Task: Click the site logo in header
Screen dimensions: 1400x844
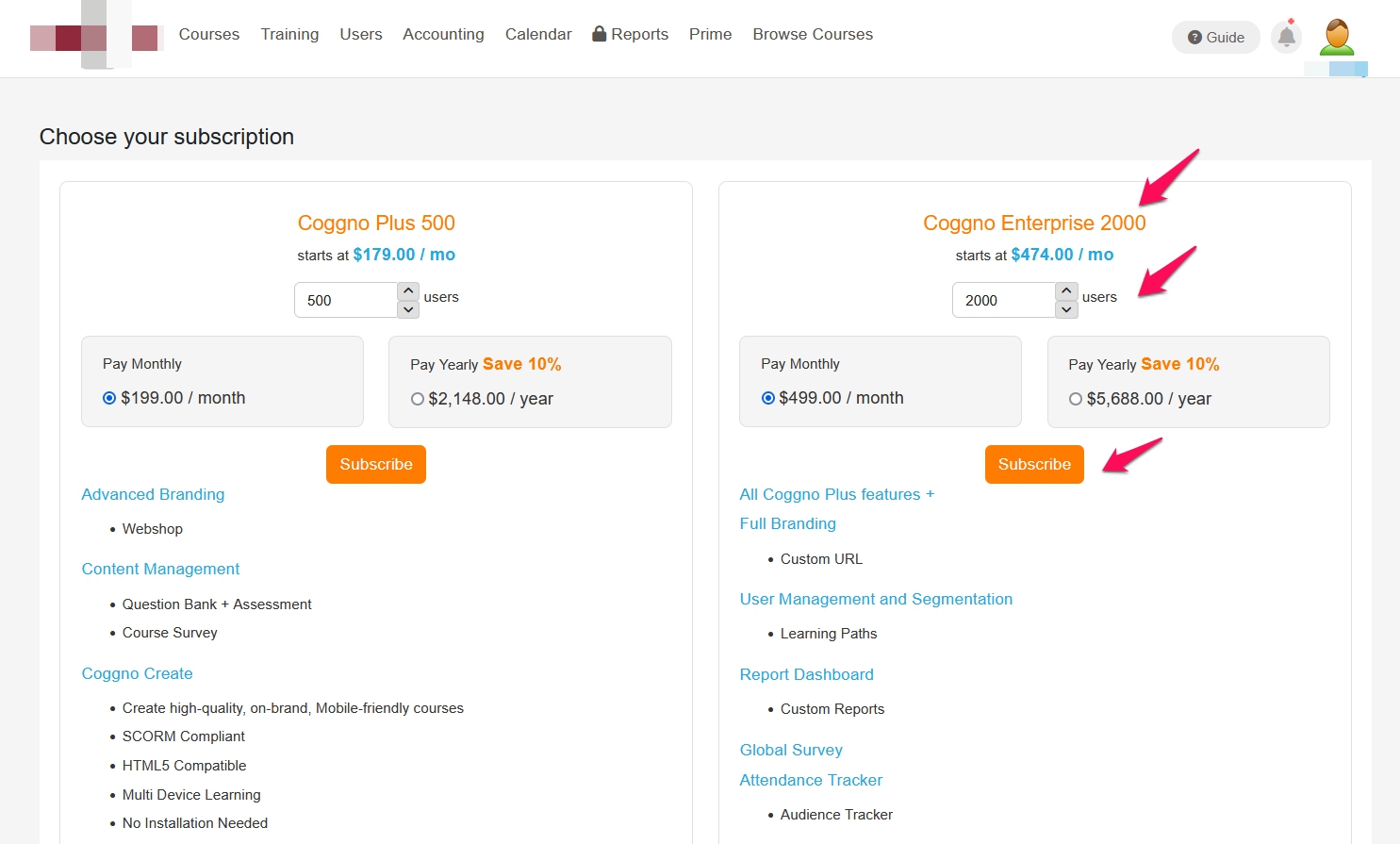Action: [96, 36]
